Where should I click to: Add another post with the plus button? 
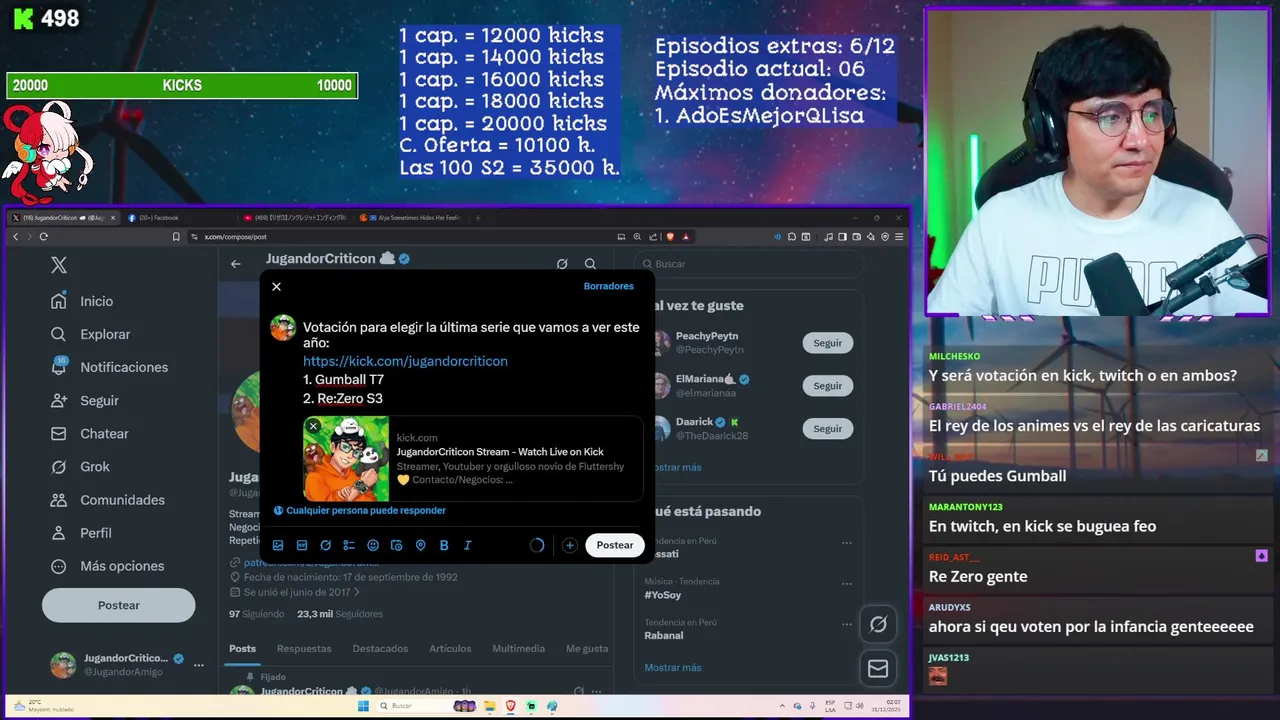click(569, 545)
